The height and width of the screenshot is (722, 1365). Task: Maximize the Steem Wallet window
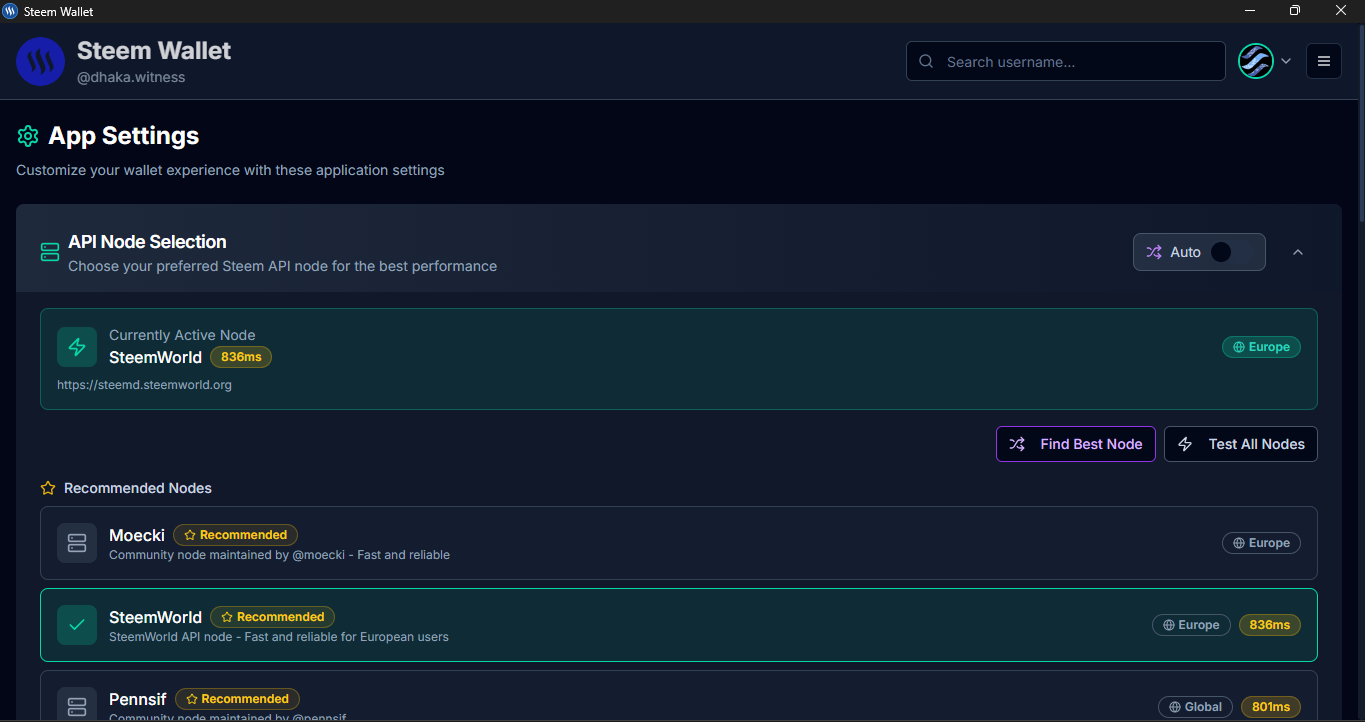coord(1295,11)
